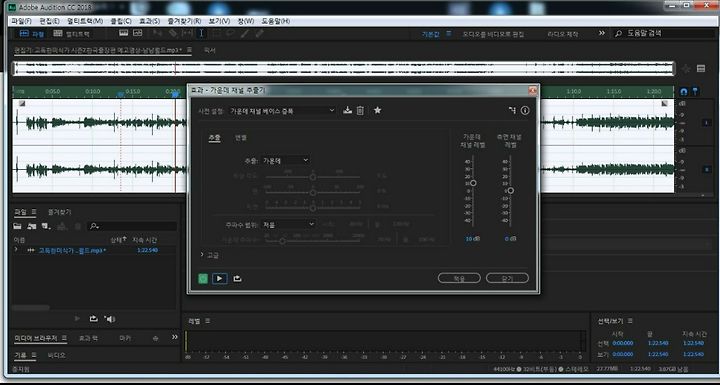Preview playback in the effect dialog

[220, 278]
